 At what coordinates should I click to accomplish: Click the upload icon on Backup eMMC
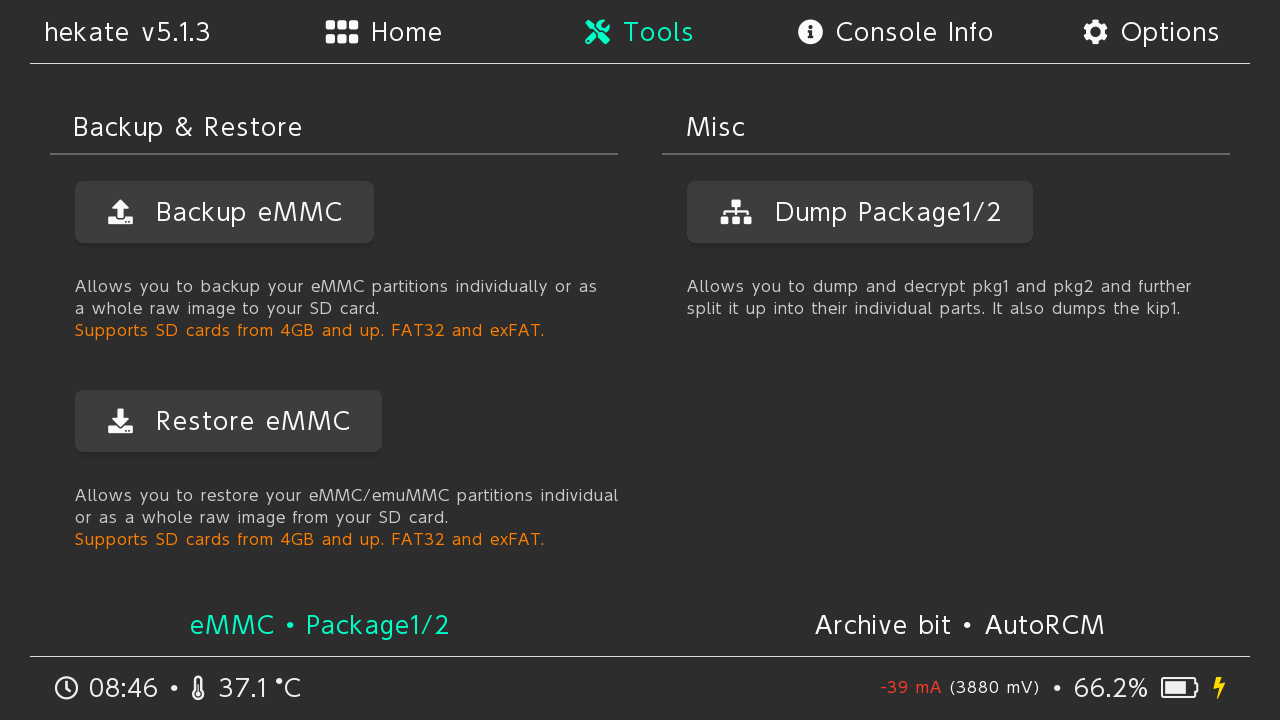coord(120,212)
